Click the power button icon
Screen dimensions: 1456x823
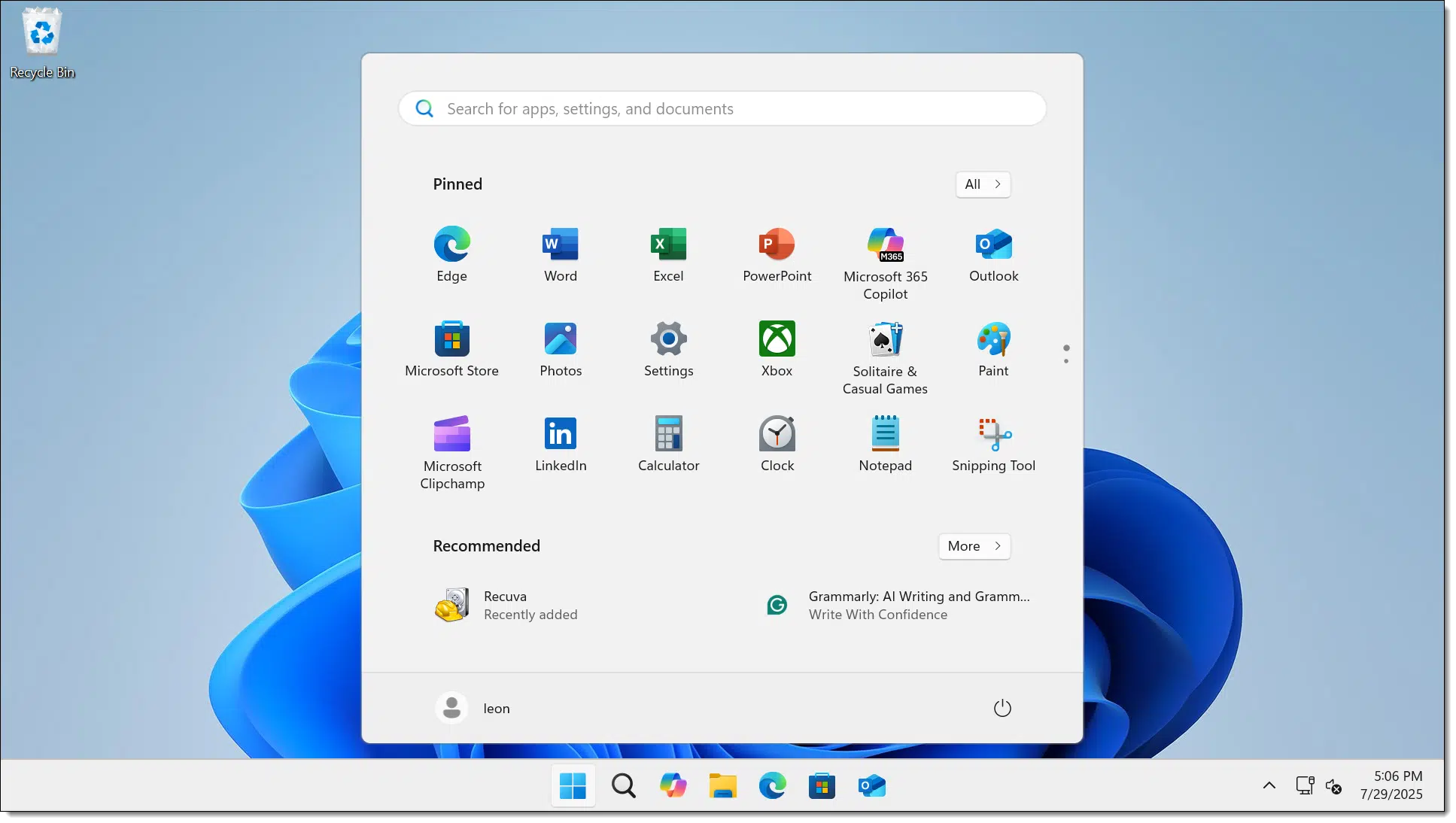pos(1002,708)
